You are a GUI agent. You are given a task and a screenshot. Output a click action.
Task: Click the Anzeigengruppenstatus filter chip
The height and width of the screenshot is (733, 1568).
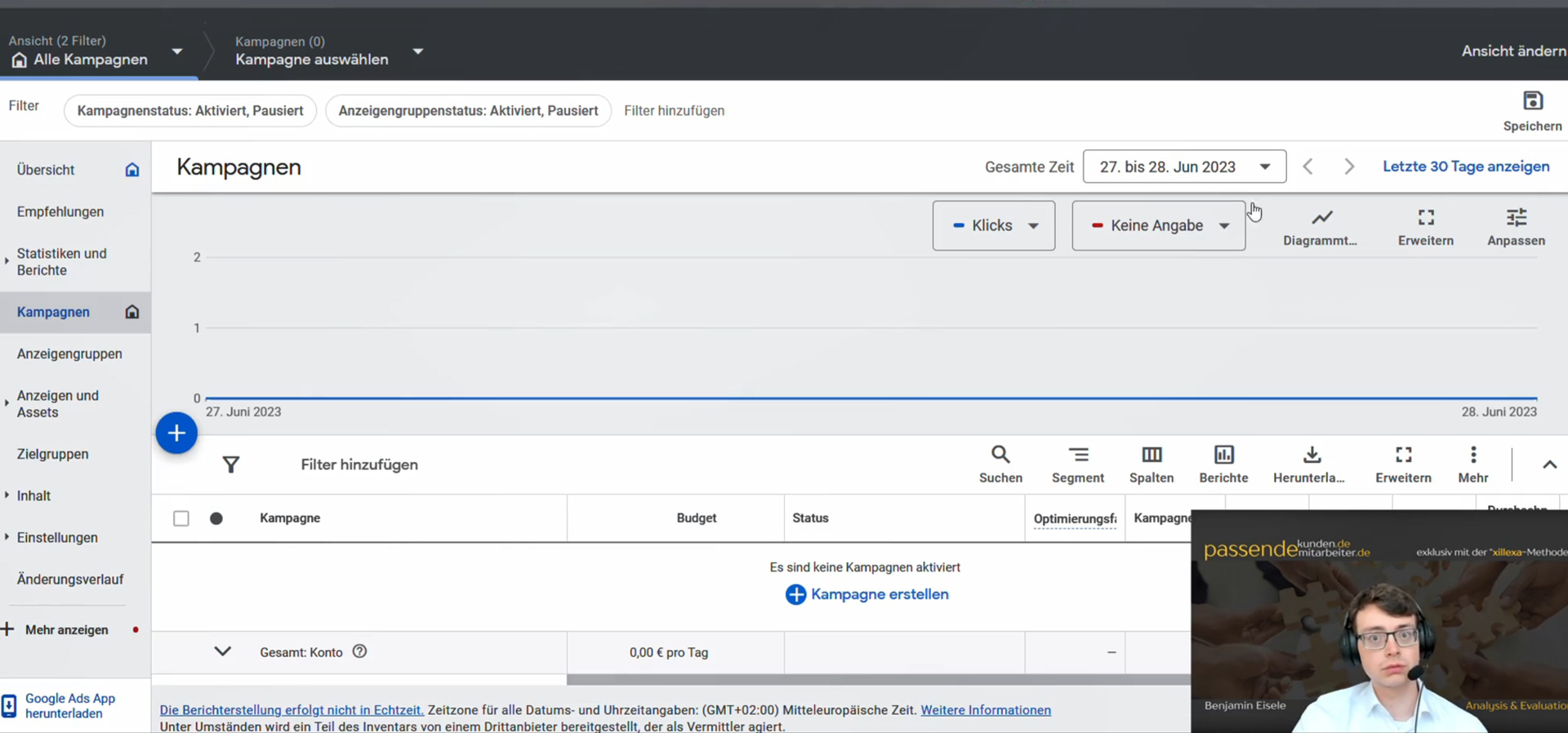(468, 111)
